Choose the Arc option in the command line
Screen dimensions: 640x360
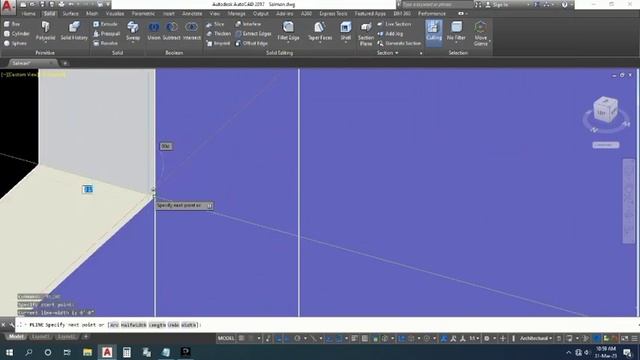tap(114, 325)
